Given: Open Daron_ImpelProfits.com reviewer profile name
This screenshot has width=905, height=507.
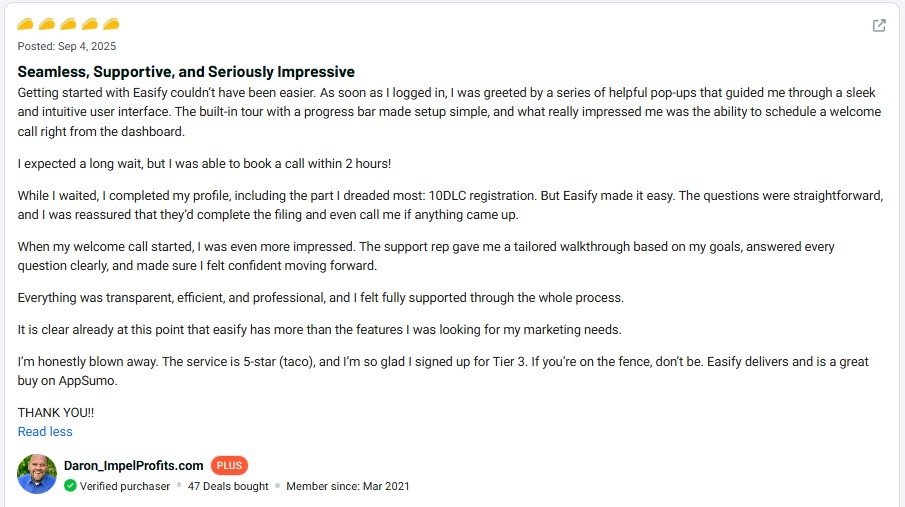Looking at the screenshot, I should pos(133,465).
